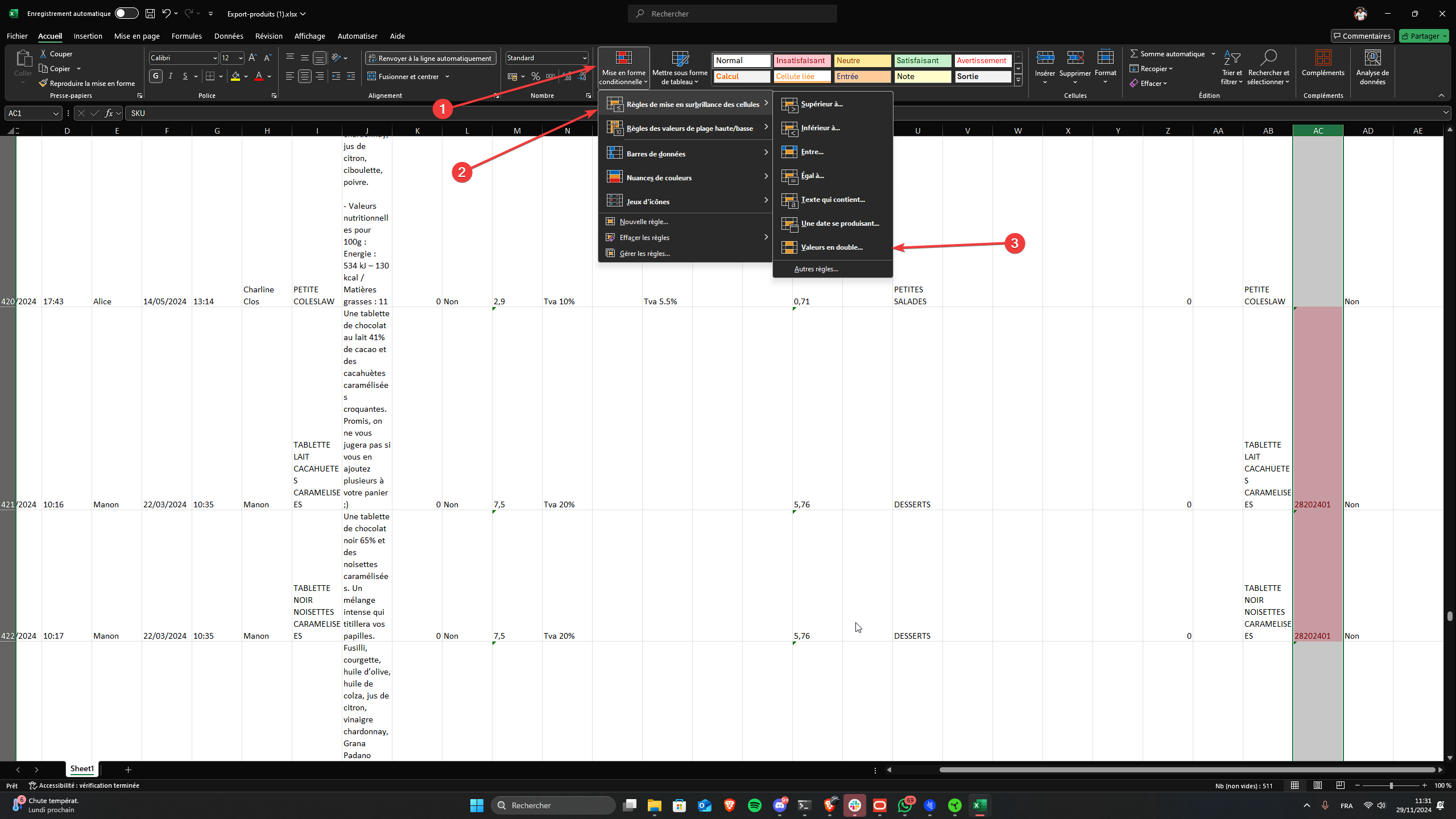1456x819 pixels.
Task: Select column AC header
Action: pyautogui.click(x=1318, y=131)
